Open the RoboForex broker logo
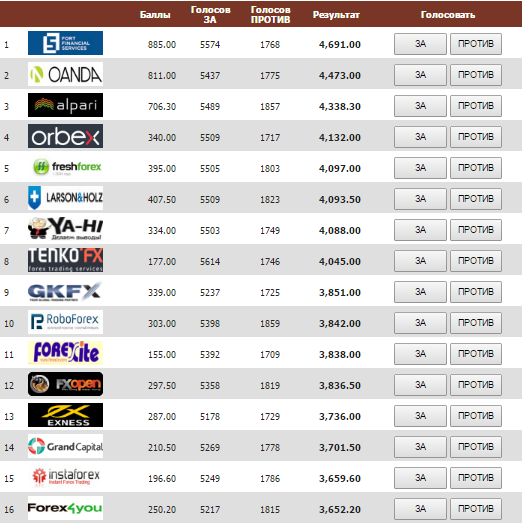 tap(65, 322)
